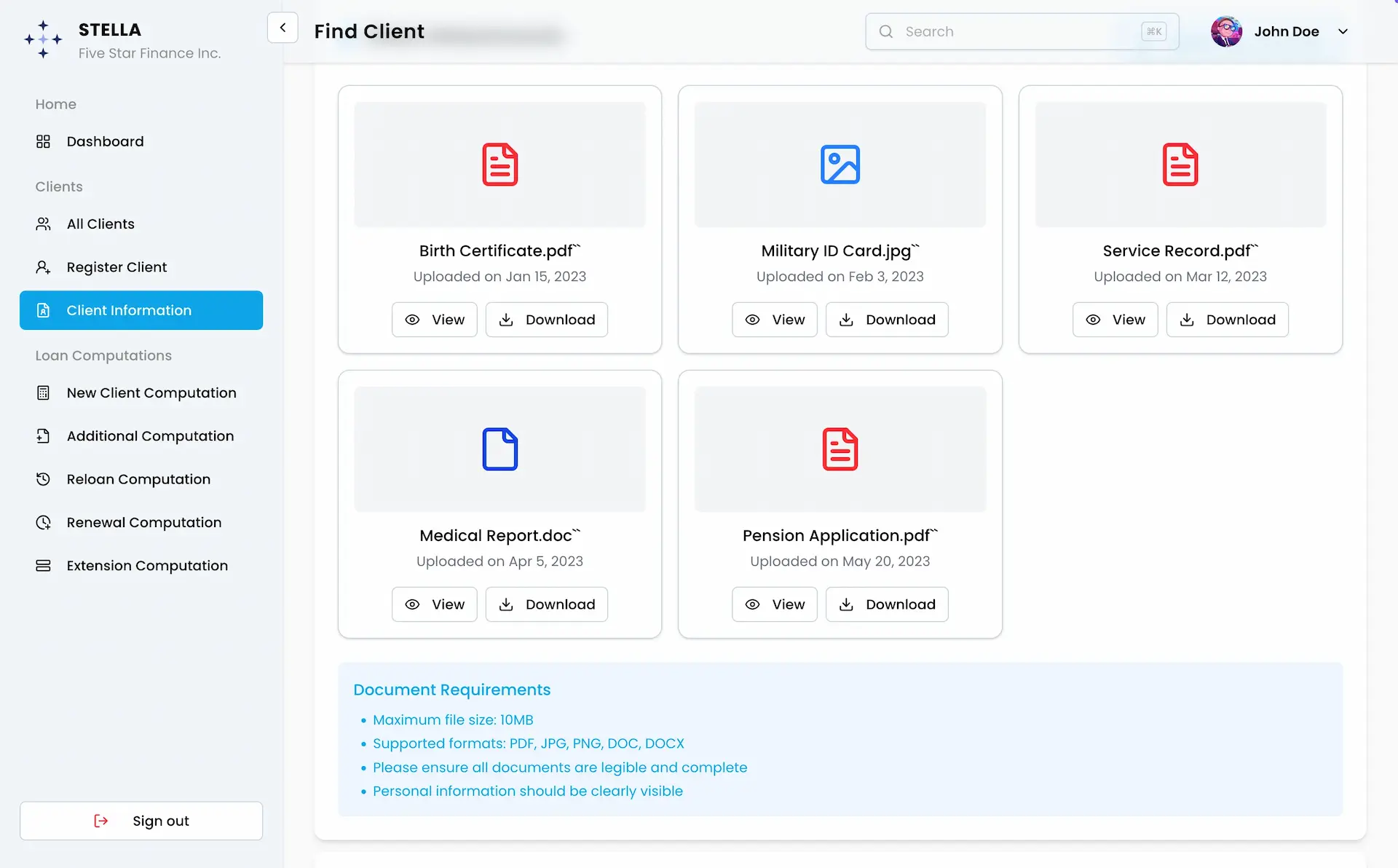Download the Pension Application.pdf file
The height and width of the screenshot is (868, 1398).
coord(886,604)
